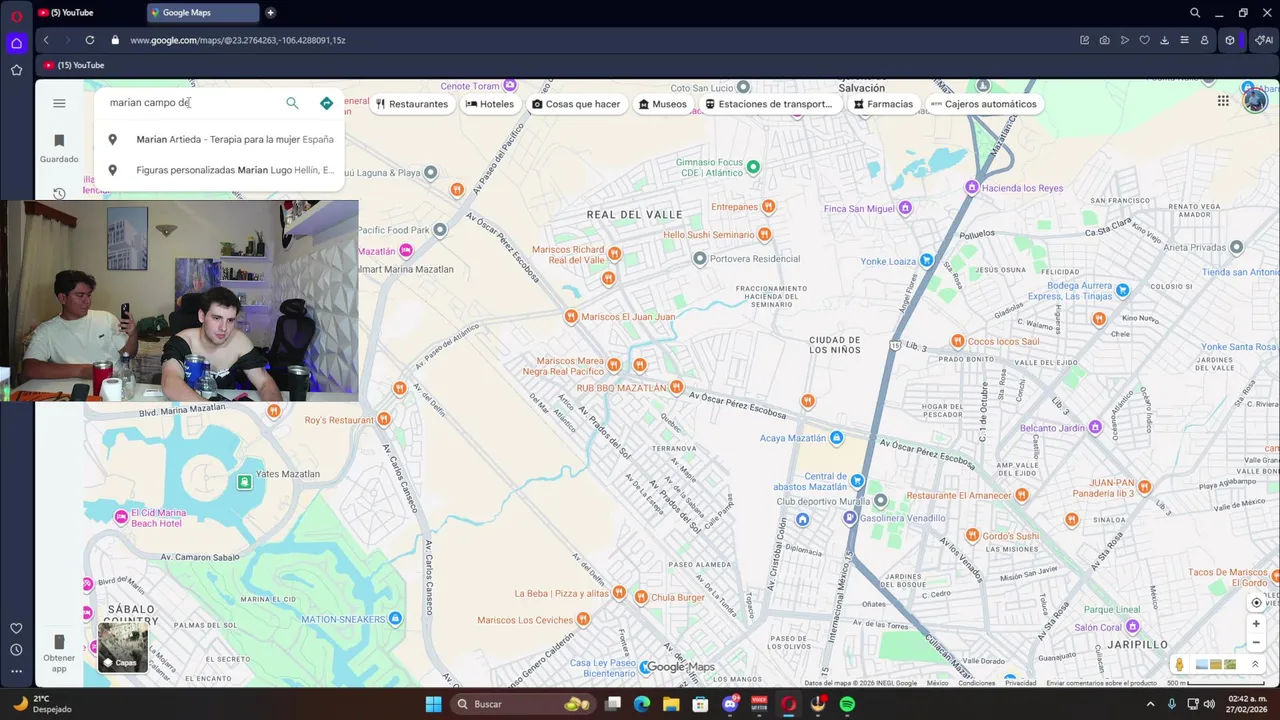
Task: Open the YouTube bookmark in bookmarks bar
Action: (74, 65)
